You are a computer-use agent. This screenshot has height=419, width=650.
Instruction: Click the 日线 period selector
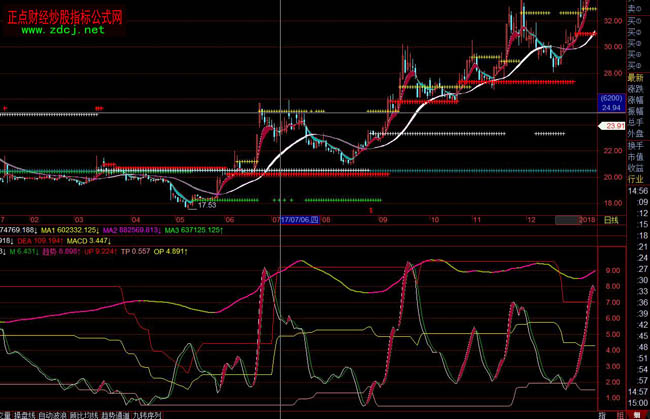point(608,218)
